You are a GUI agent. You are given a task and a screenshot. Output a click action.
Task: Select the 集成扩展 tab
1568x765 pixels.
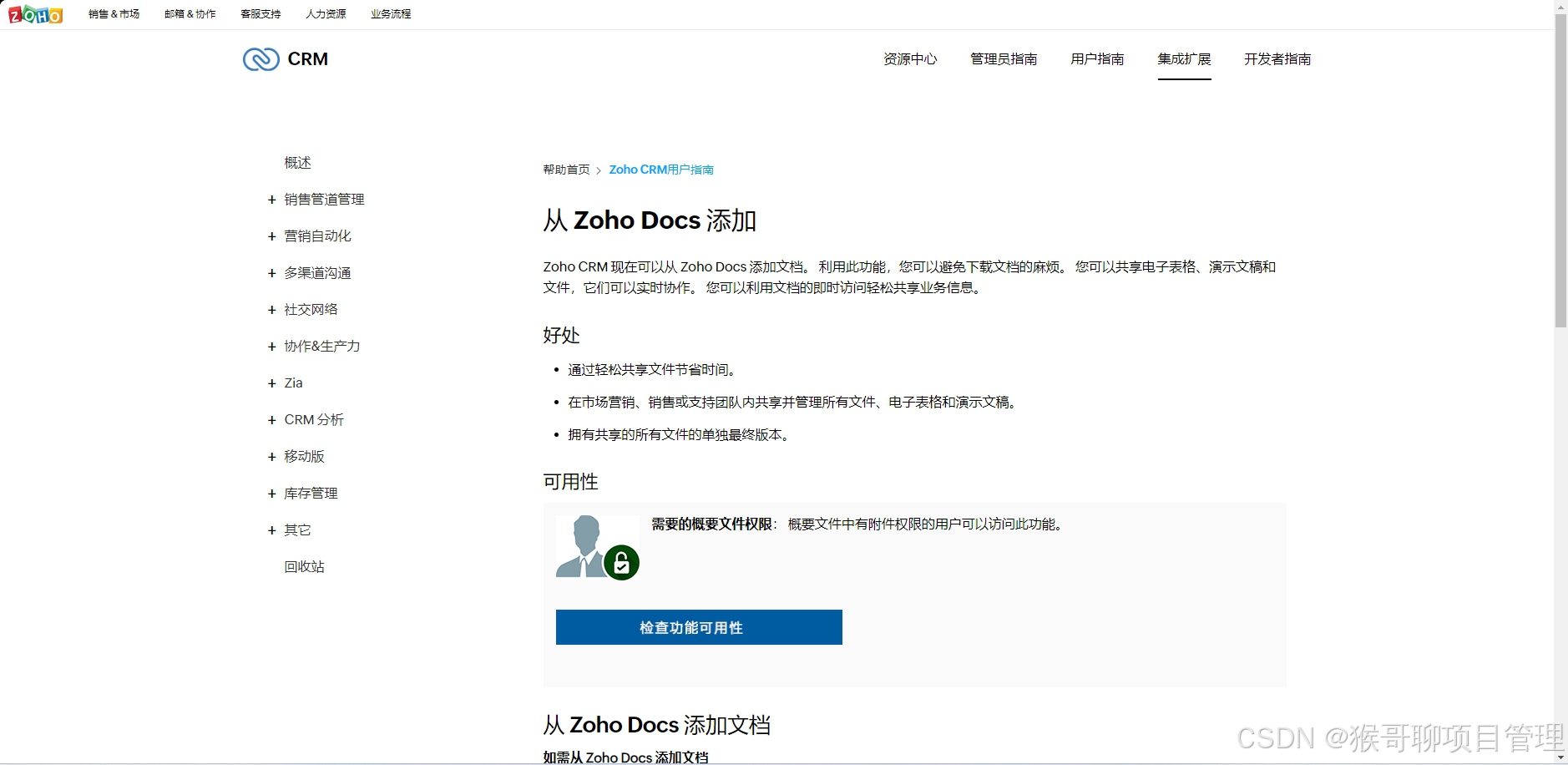click(1184, 59)
